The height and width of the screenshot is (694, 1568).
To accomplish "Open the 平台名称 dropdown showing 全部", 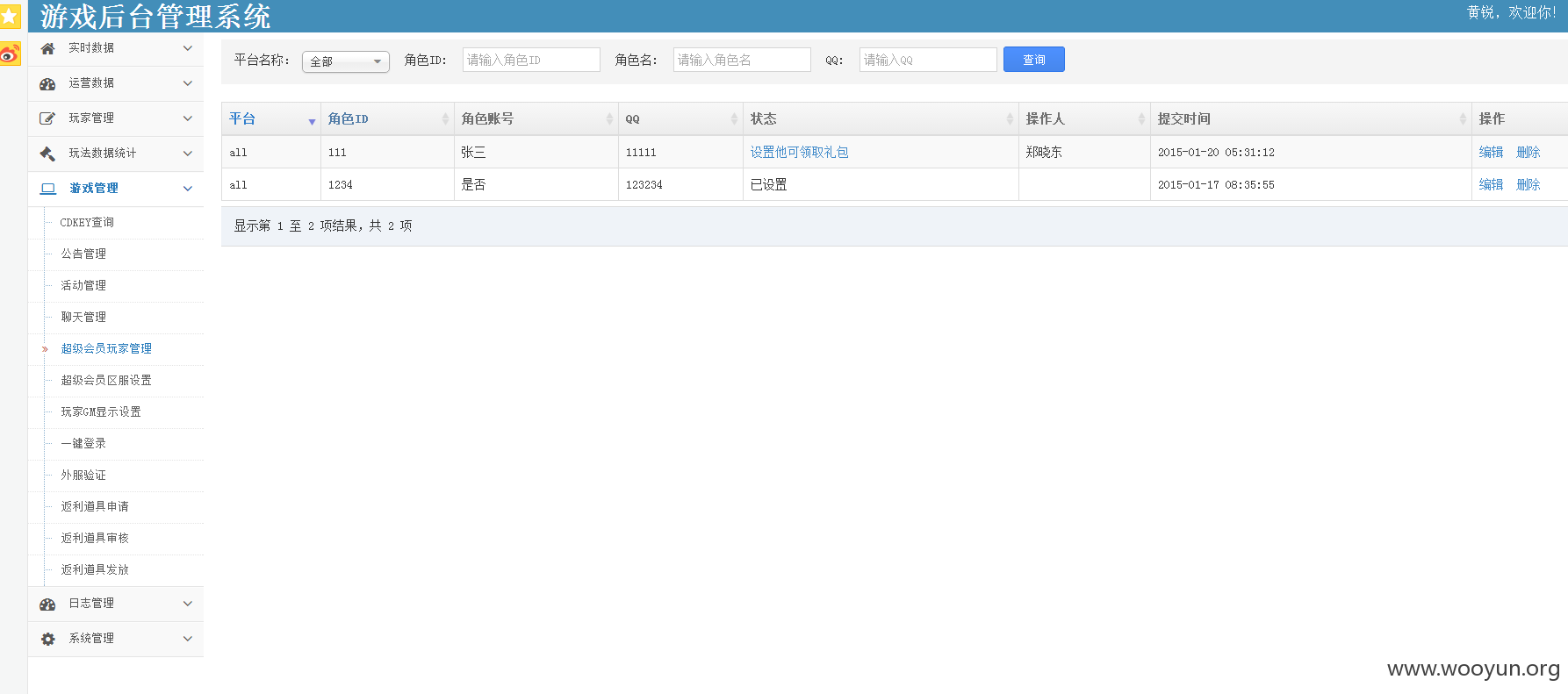I will point(346,61).
